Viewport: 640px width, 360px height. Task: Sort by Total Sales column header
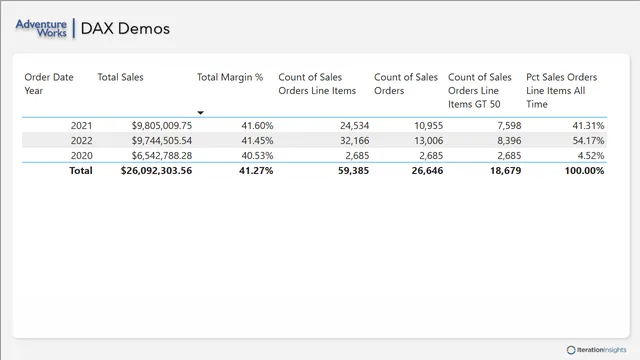tap(120, 77)
